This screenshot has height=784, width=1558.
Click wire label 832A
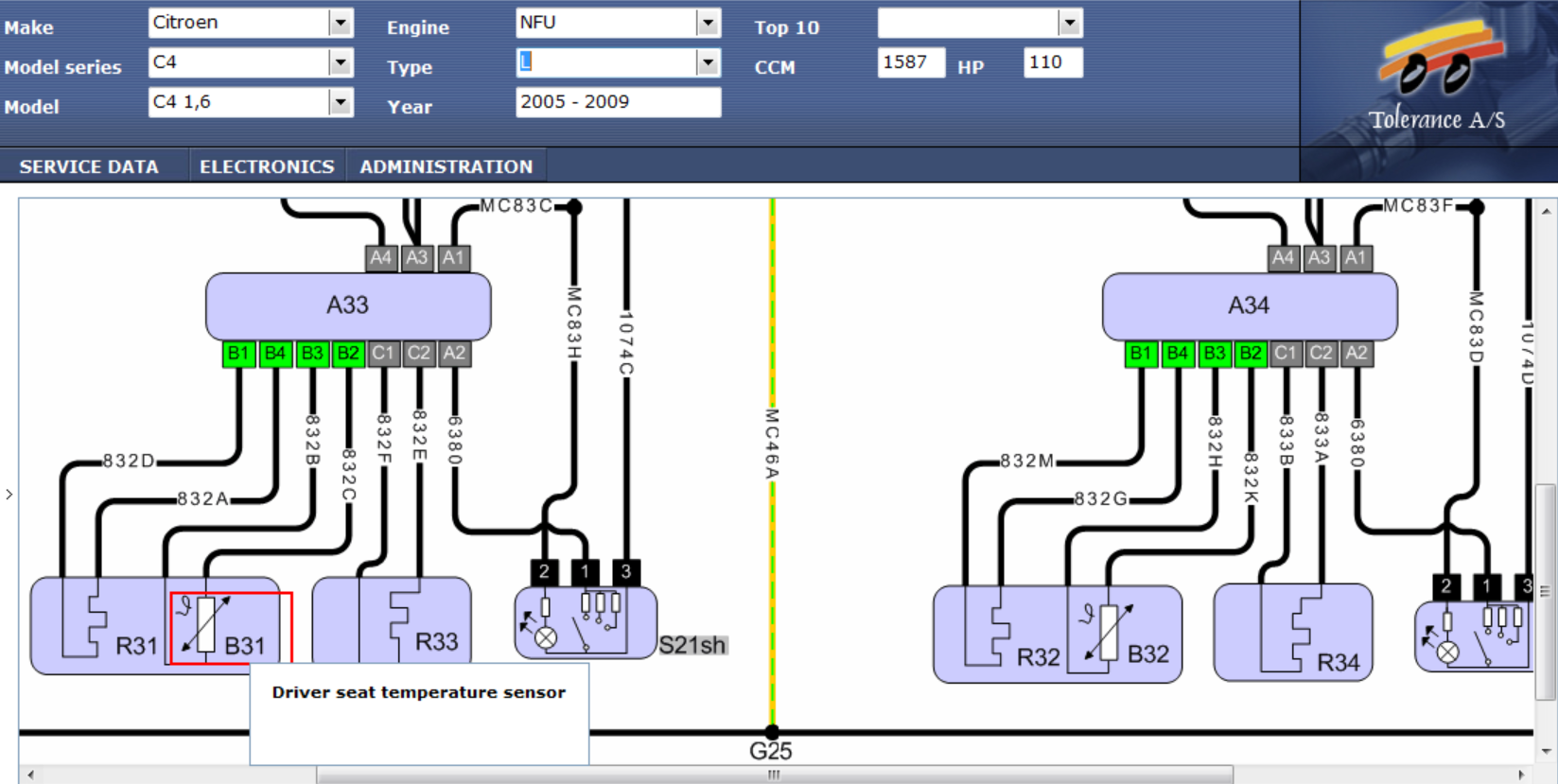[x=203, y=499]
